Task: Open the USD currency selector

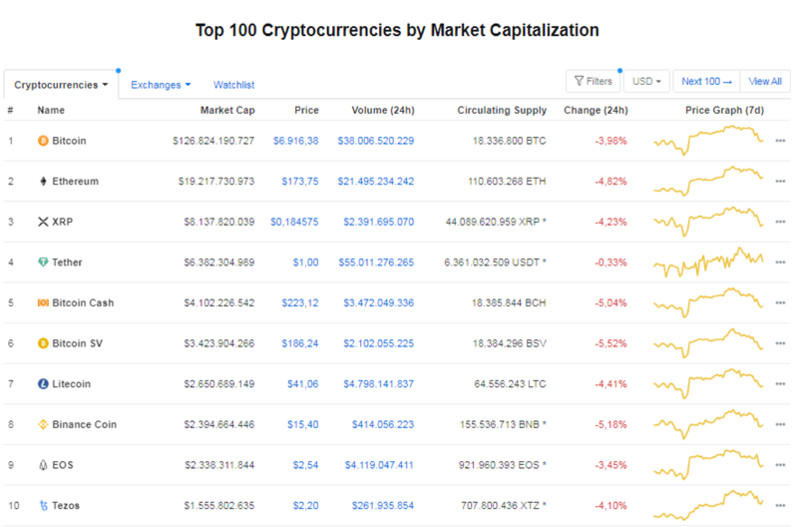Action: [x=647, y=81]
